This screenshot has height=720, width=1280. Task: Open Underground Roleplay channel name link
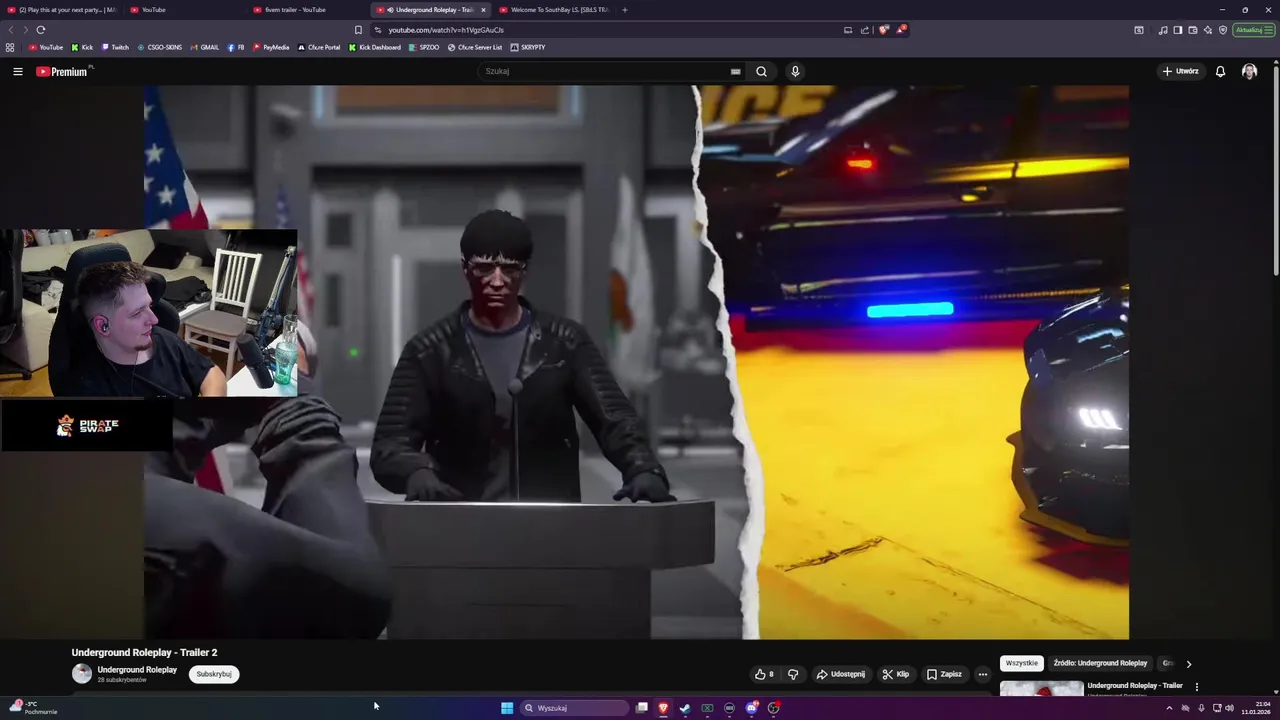point(137,670)
